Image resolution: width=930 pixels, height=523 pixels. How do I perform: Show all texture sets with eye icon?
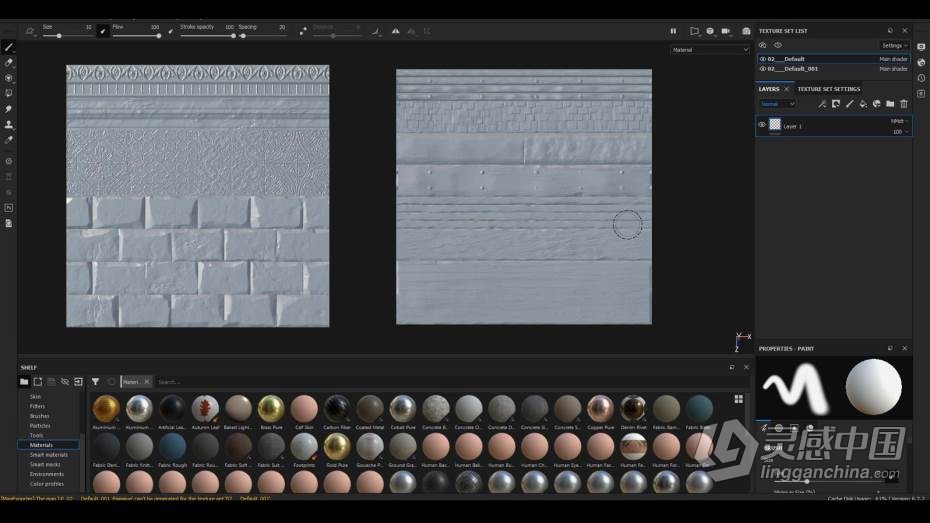click(778, 45)
